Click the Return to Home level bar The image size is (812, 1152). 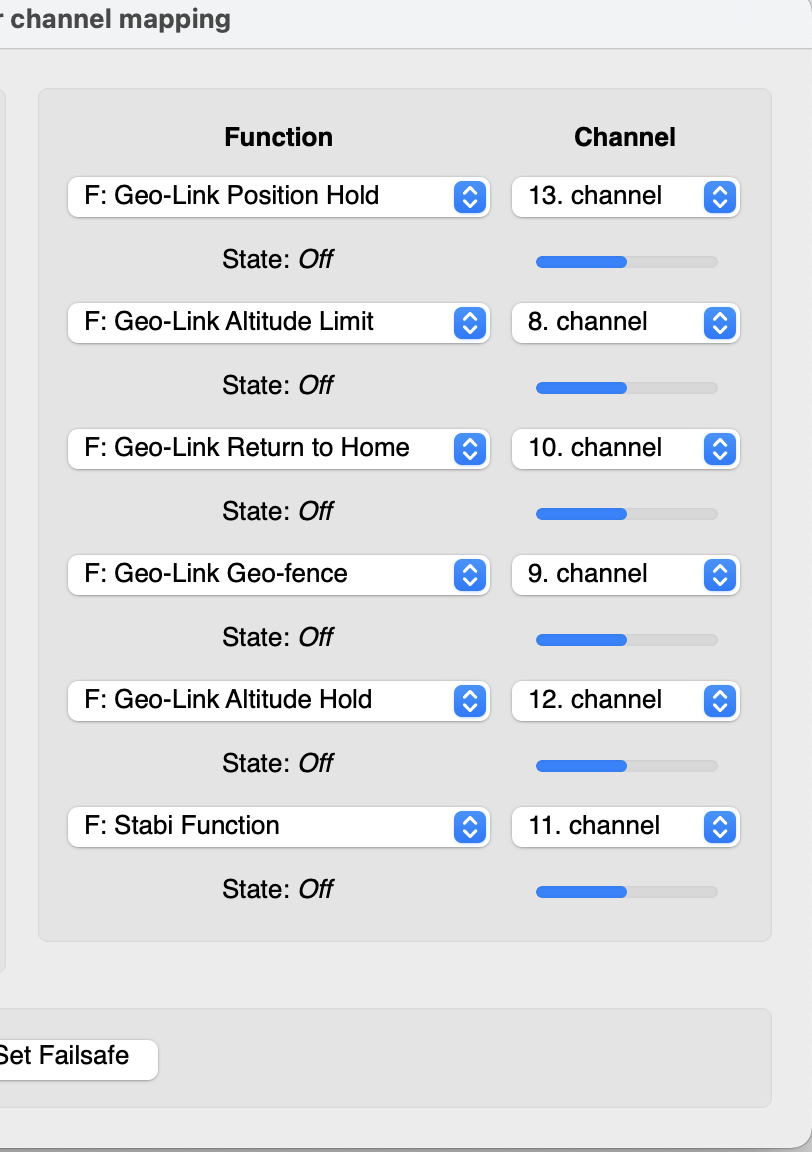[626, 514]
